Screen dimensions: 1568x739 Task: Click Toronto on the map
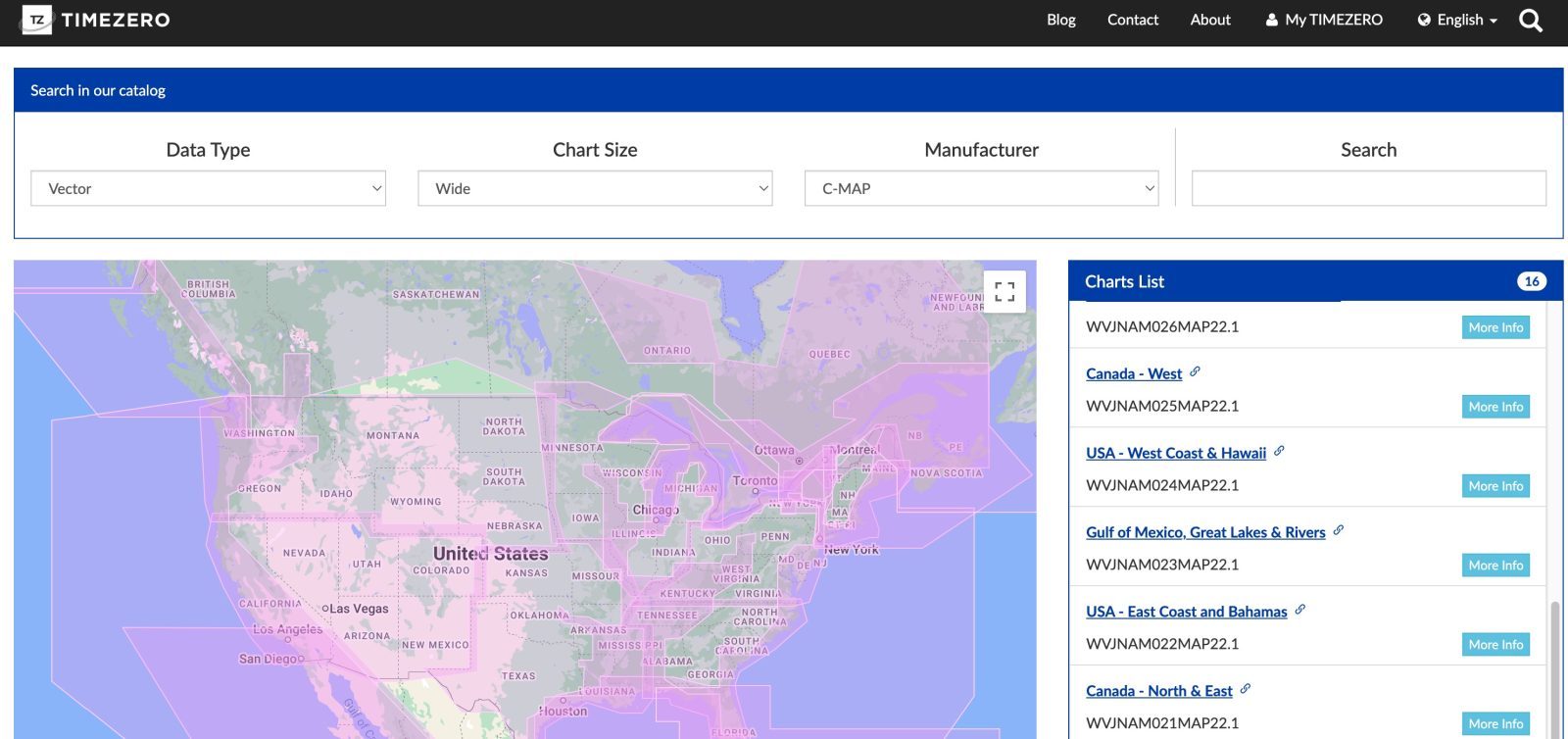pos(755,480)
